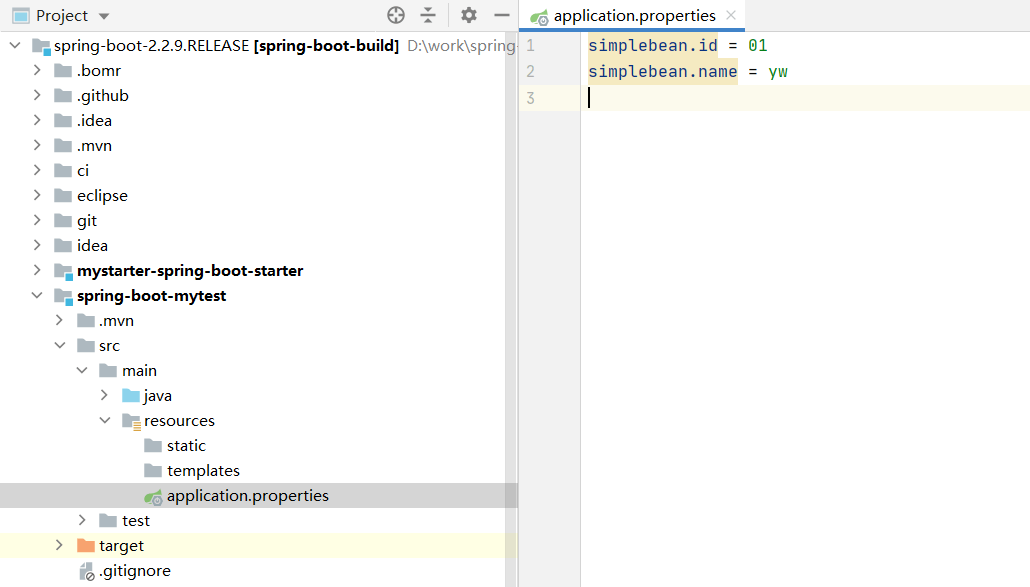Expand the java folder

[x=104, y=396]
